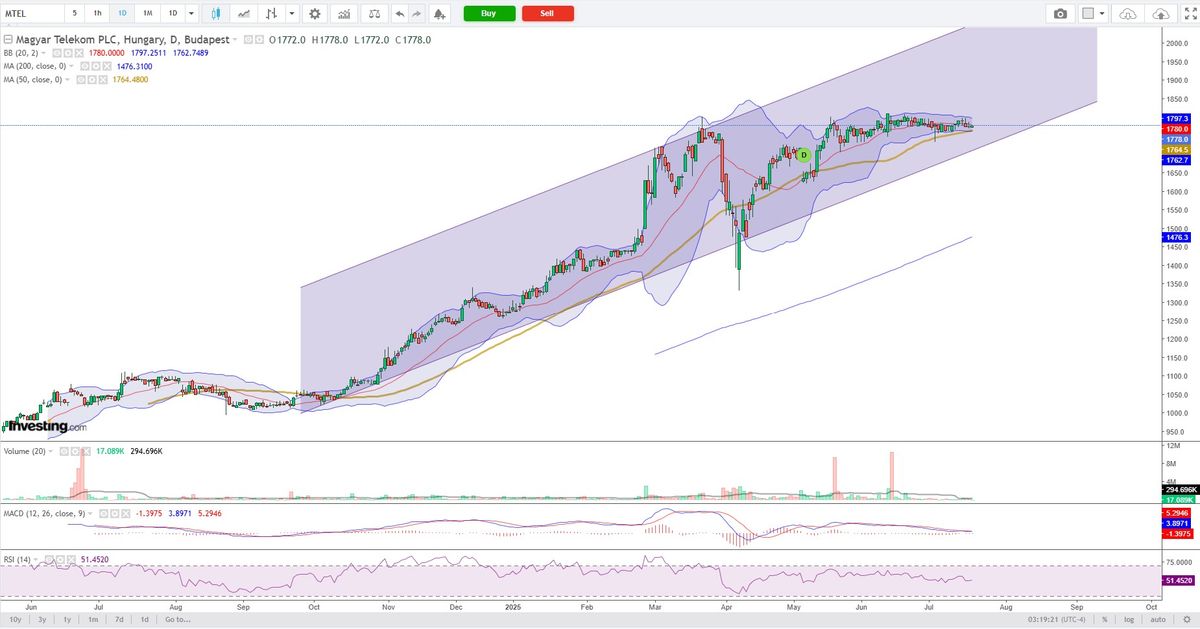Select the highlighted 1D interval
1200x629 pixels.
click(122, 14)
